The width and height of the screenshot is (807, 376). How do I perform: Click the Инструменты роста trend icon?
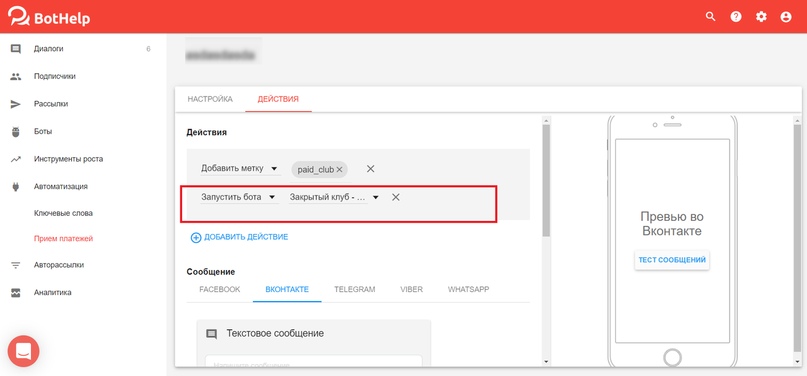[x=16, y=159]
